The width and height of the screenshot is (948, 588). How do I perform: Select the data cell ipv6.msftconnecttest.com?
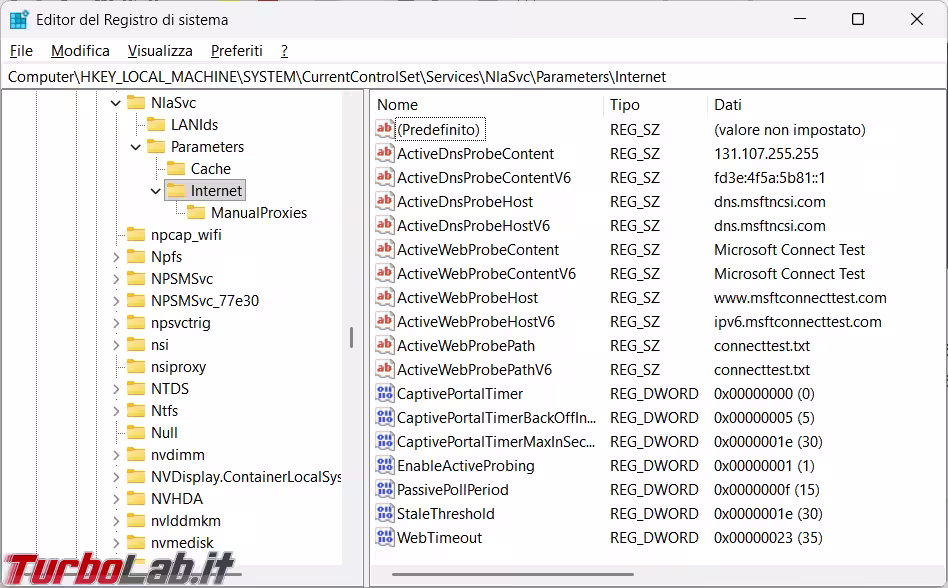797,321
